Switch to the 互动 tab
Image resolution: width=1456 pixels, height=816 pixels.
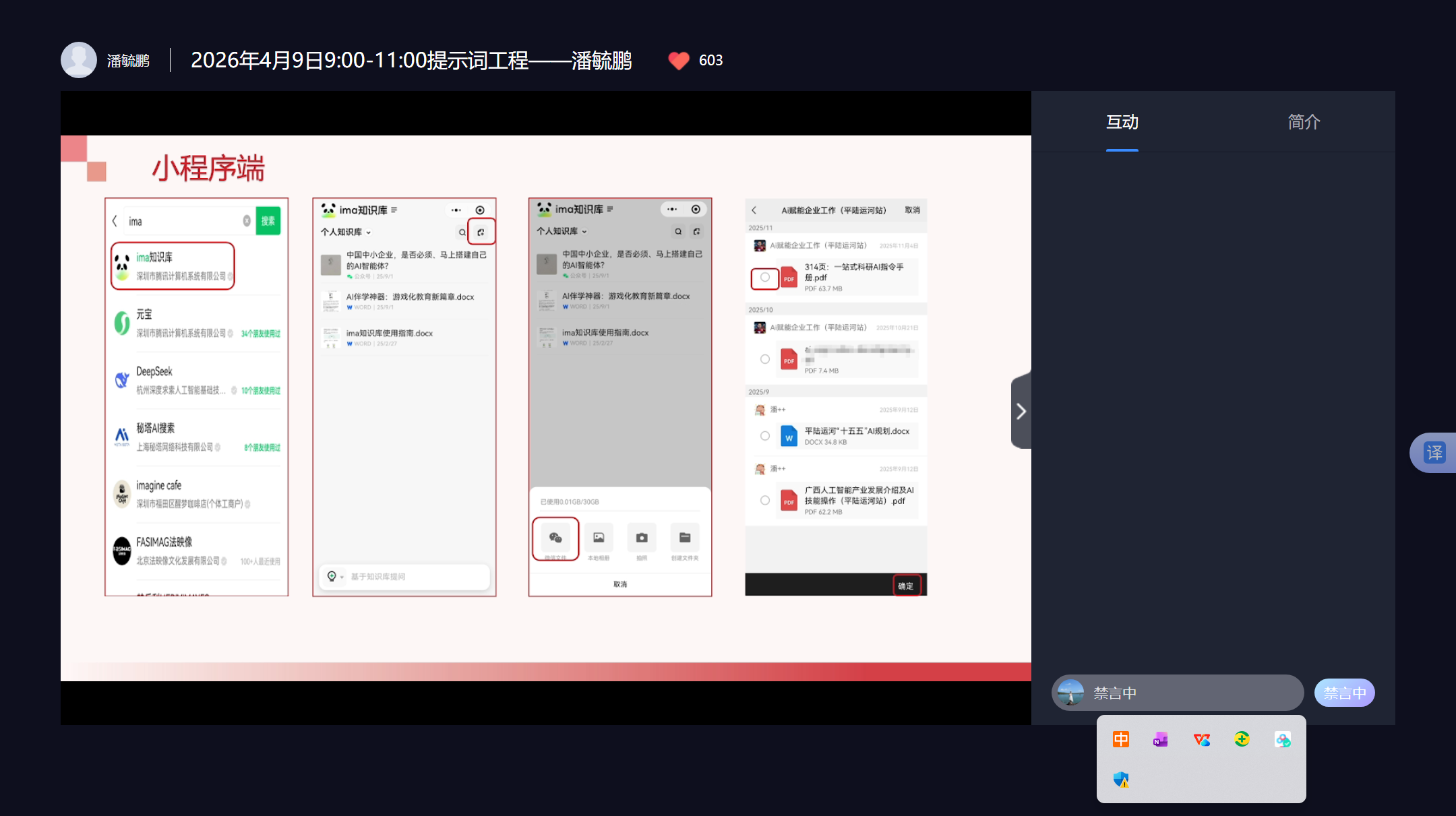(1122, 122)
